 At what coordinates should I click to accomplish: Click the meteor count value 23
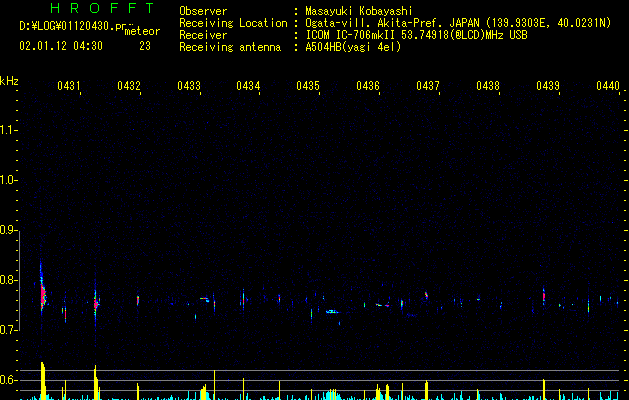[145, 46]
